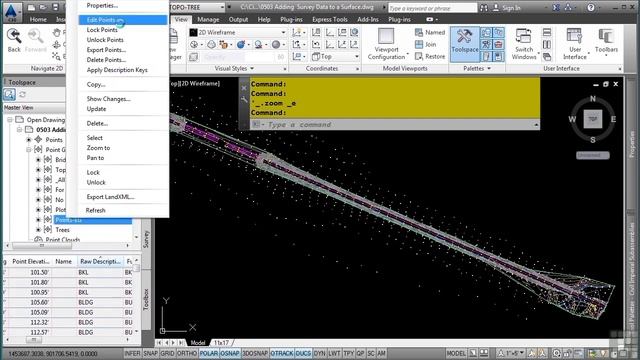Expand the Palettes panel dropdown
Viewport: 640px width, 360px height.
click(x=477, y=69)
